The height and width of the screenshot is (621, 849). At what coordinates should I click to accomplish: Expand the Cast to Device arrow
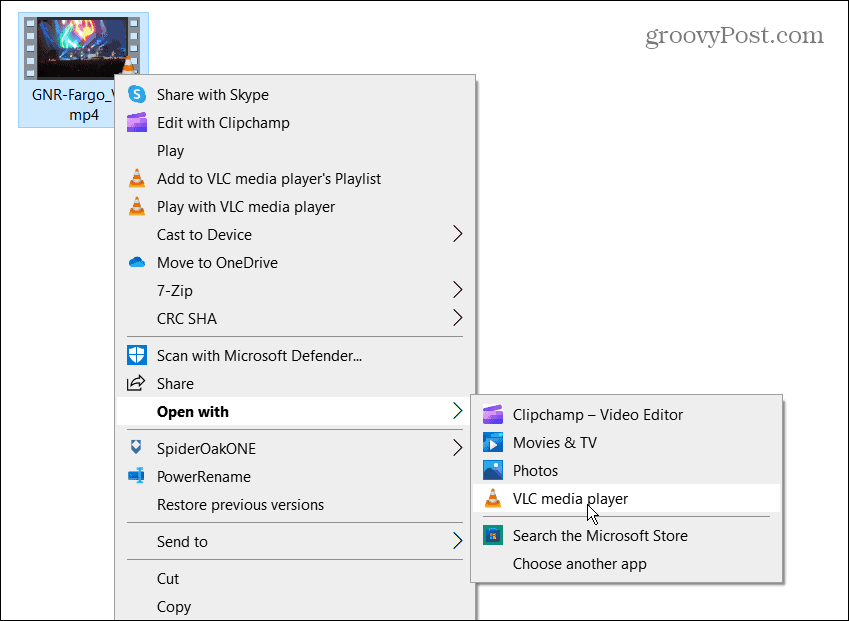458,234
